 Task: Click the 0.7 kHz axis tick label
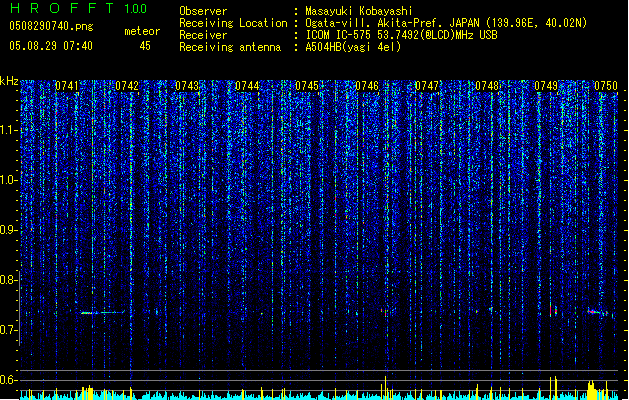tap(9, 330)
